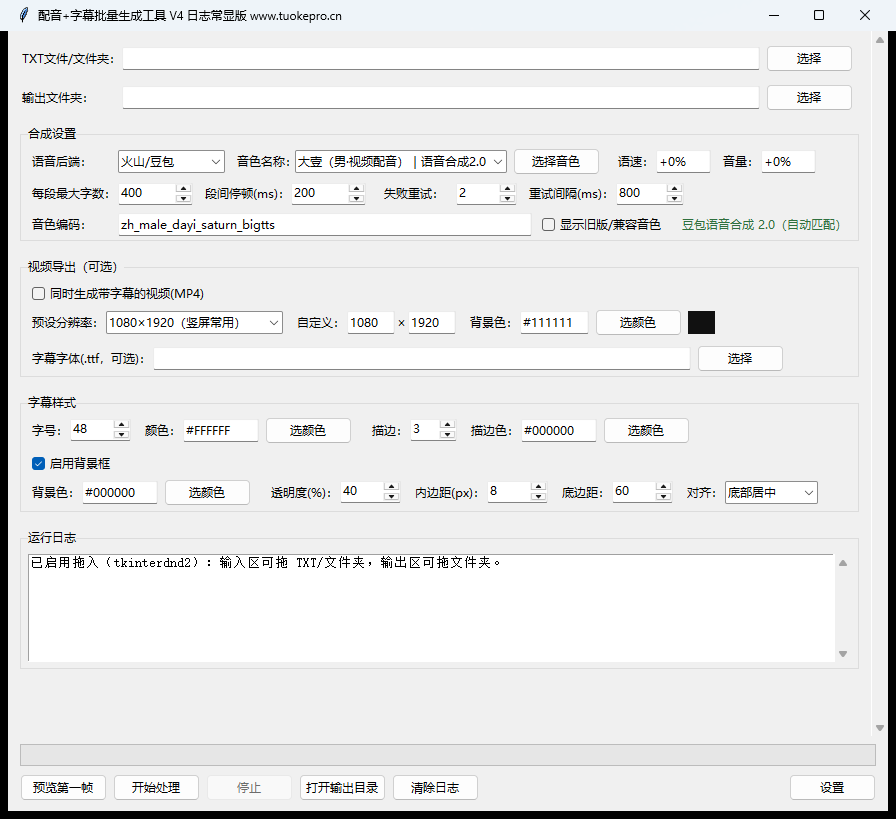Increase 每段最大字数 with up arrow
This screenshot has height=819, width=896.
pos(183,188)
